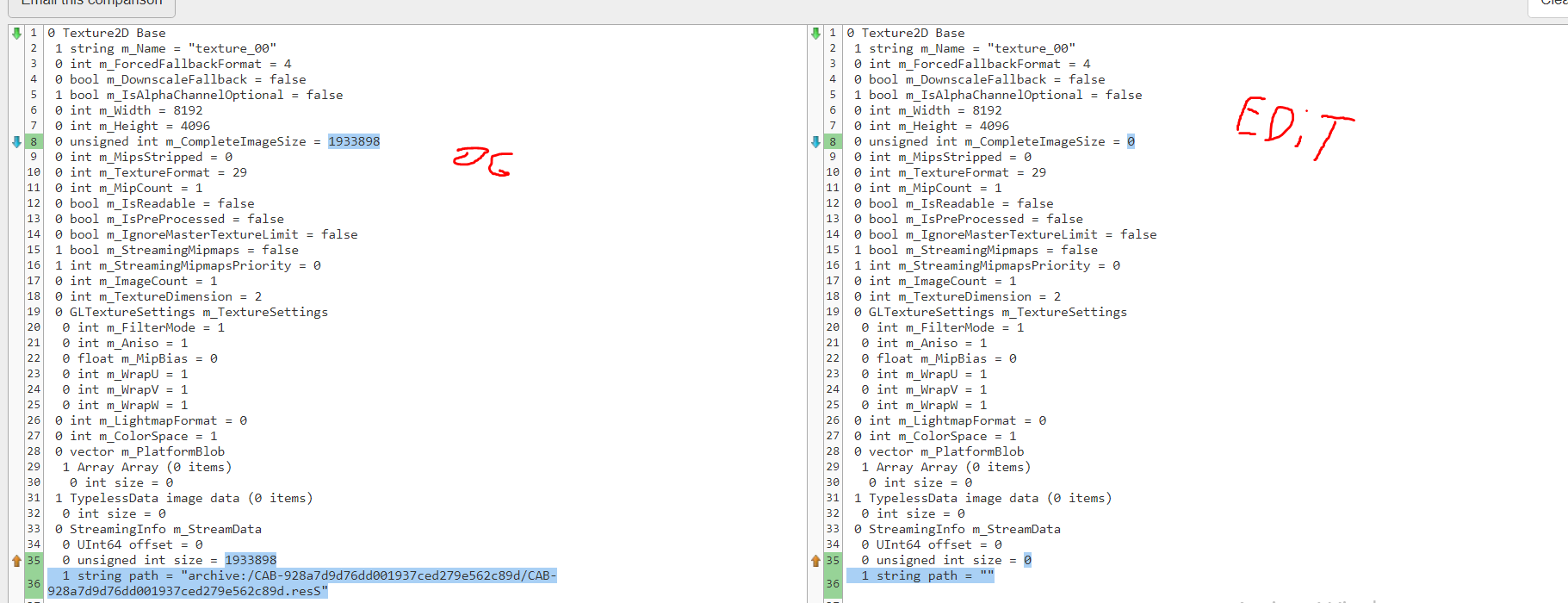Click m_TextureFormat = 29 in left pane
Screen dimensions: 1568x603
pyautogui.click(x=151, y=172)
